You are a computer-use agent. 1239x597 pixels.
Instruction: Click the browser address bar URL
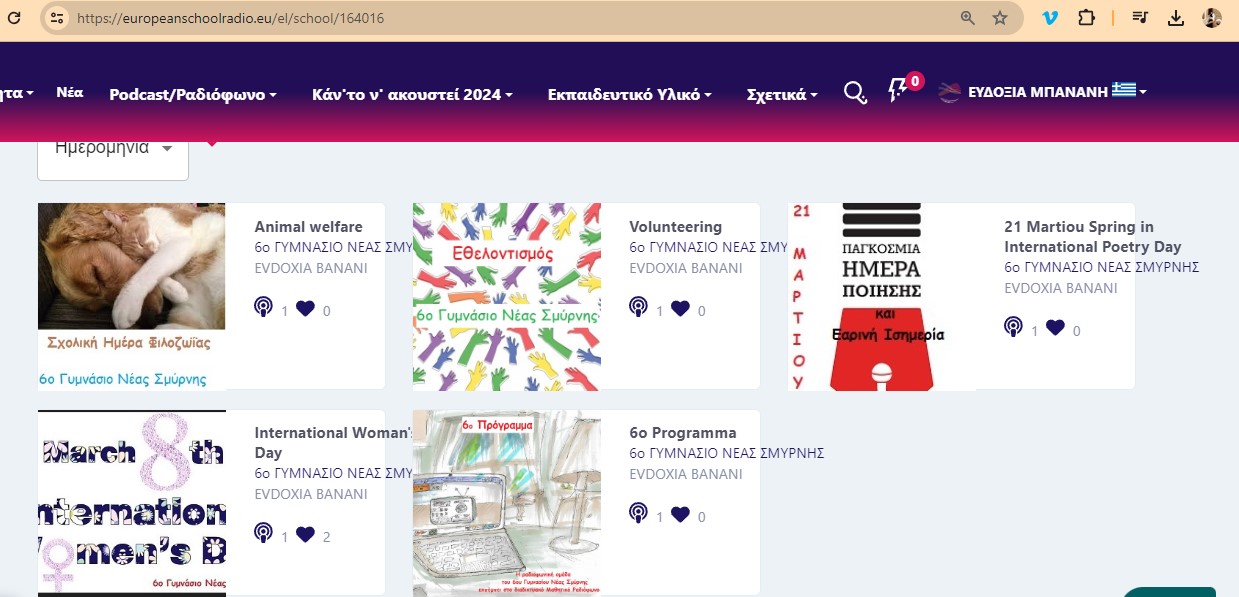tap(230, 18)
